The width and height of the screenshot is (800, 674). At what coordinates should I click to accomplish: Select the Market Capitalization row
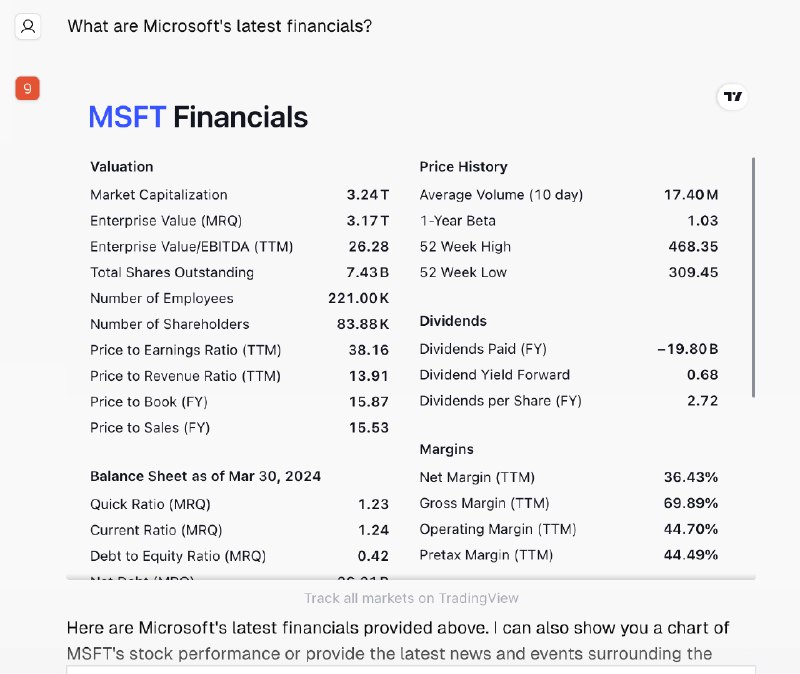239,195
